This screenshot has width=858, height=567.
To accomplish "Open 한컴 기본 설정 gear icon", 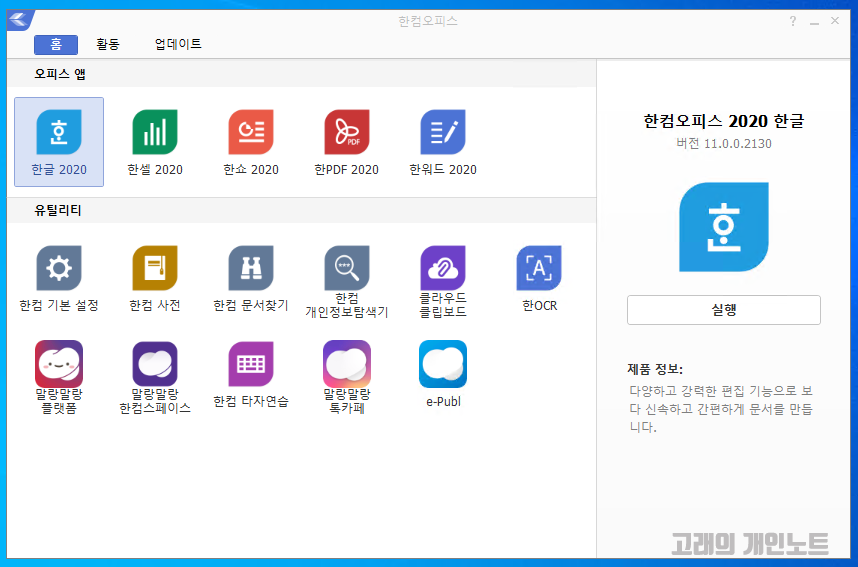I will click(59, 268).
